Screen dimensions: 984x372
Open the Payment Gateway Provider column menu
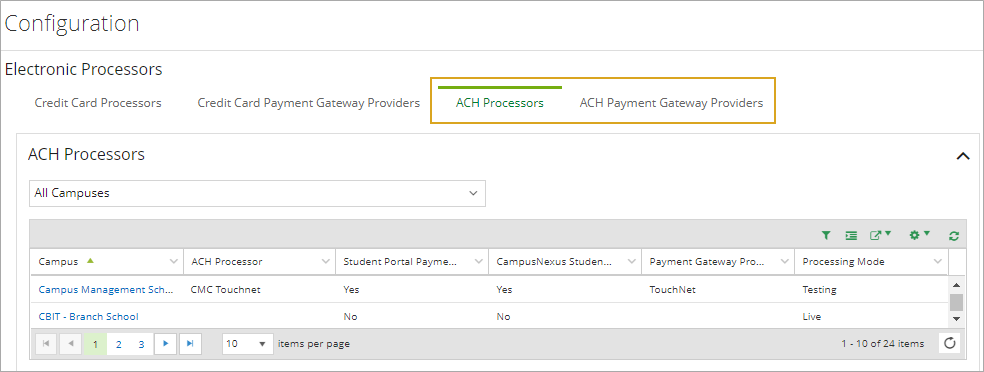point(785,262)
